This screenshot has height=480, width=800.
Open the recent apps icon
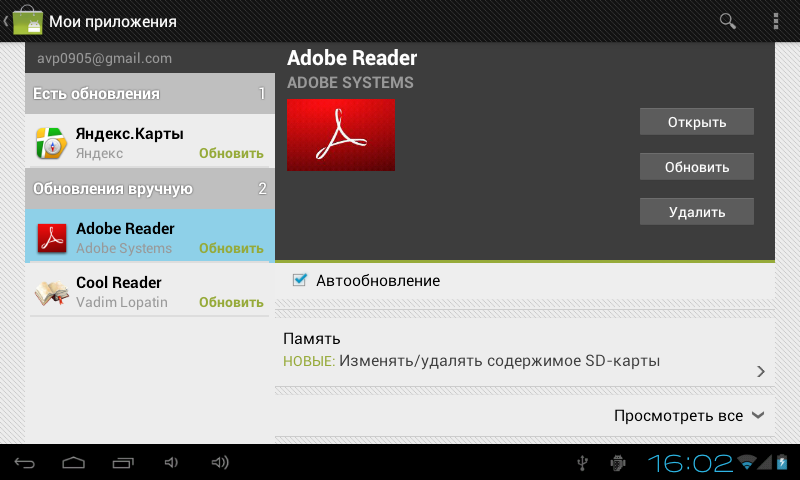[x=122, y=462]
